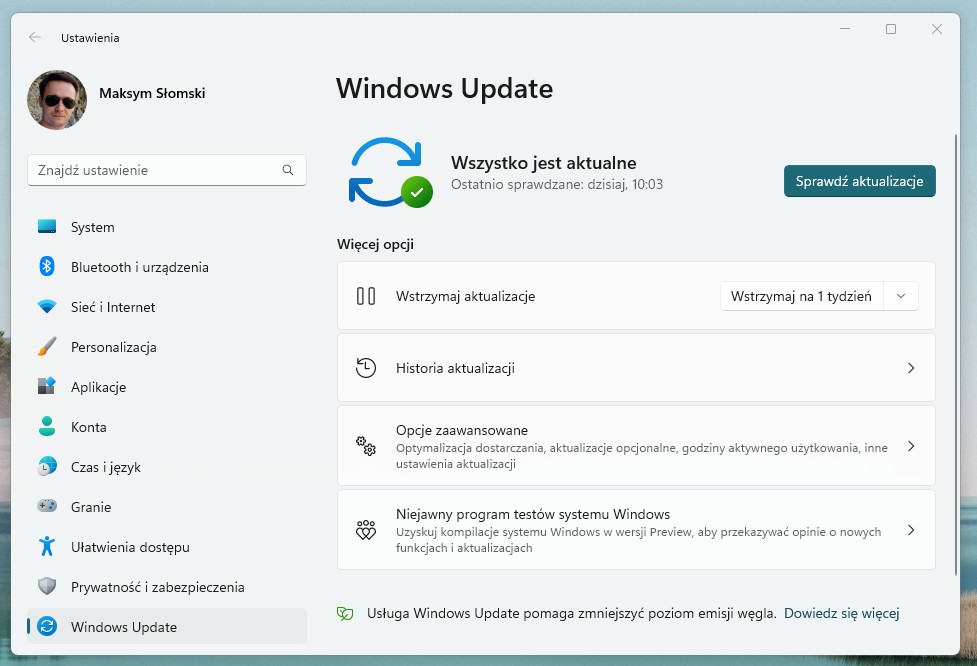Open the Dowiedz się więcej link
977x666 pixels.
click(841, 613)
